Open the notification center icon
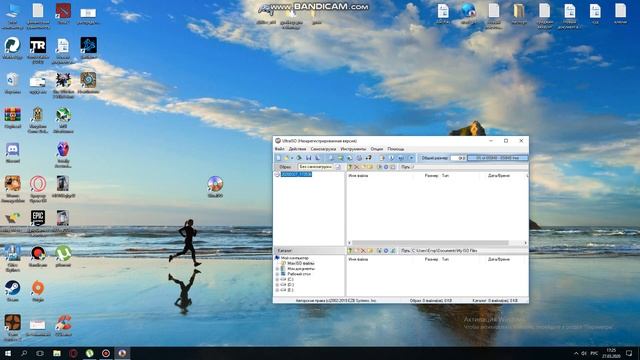 629,353
